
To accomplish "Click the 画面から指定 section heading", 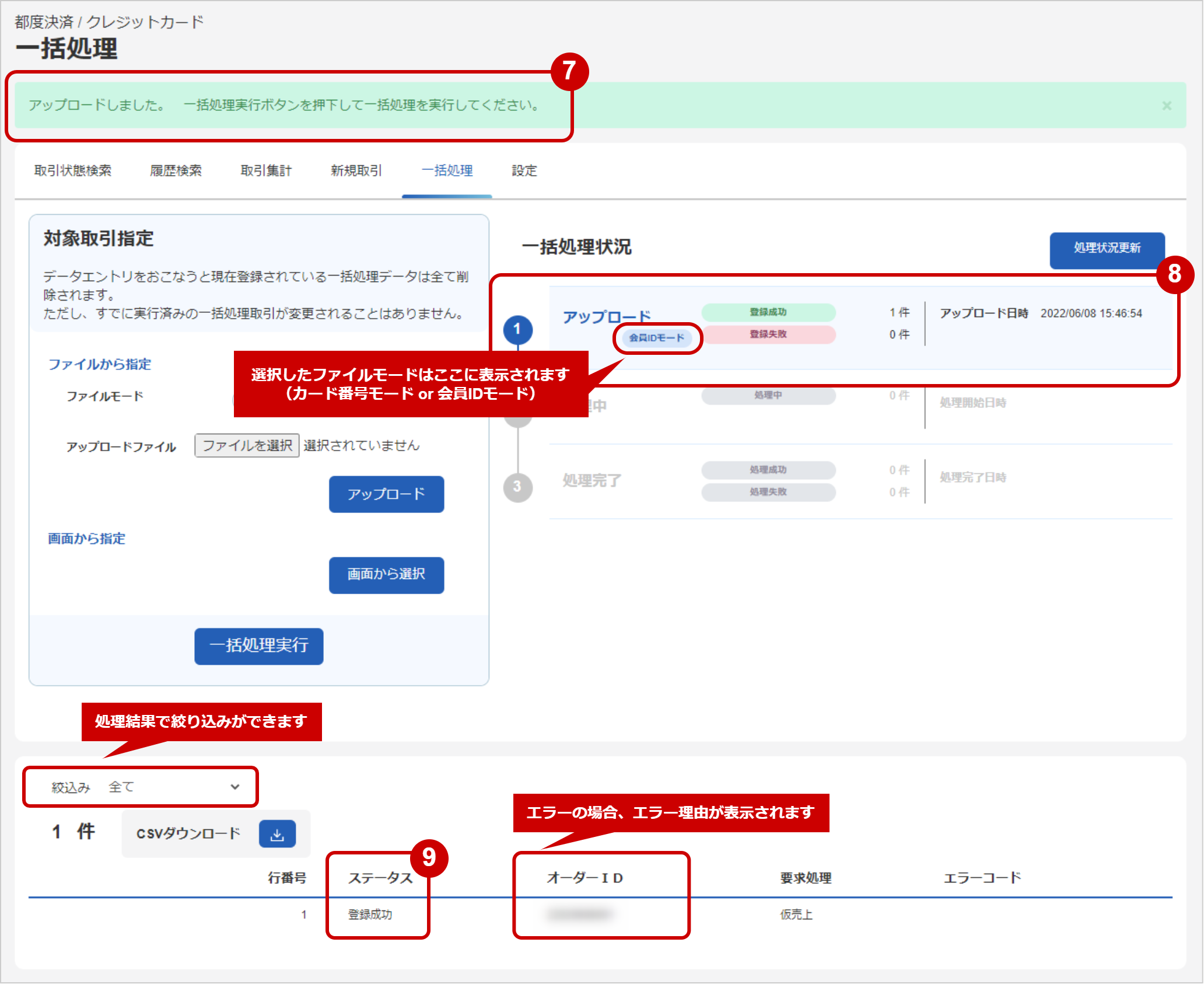I will pos(87,539).
